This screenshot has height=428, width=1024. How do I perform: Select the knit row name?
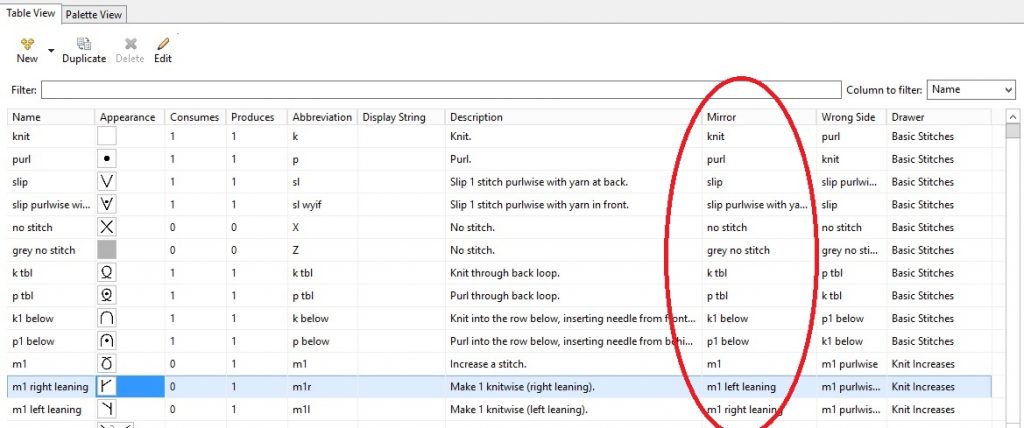[x=21, y=137]
